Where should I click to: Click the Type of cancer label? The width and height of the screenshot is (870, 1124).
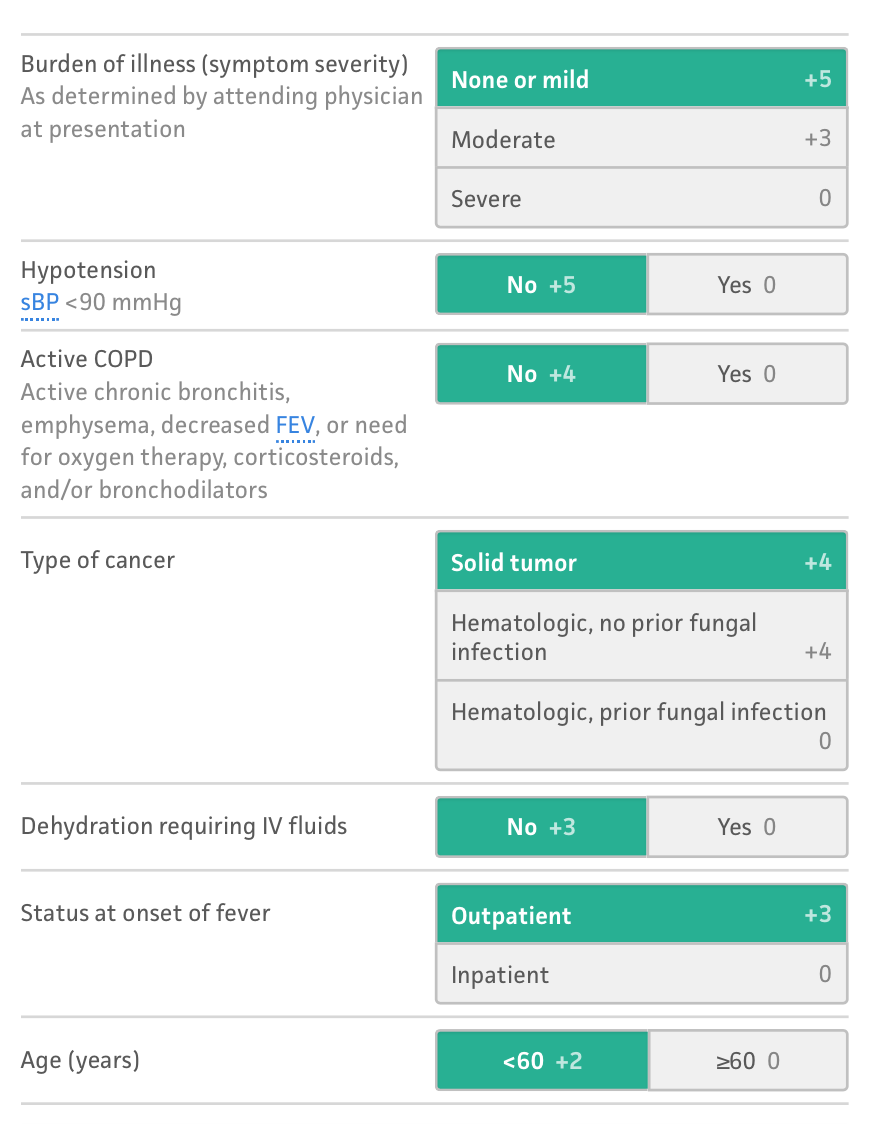97,560
